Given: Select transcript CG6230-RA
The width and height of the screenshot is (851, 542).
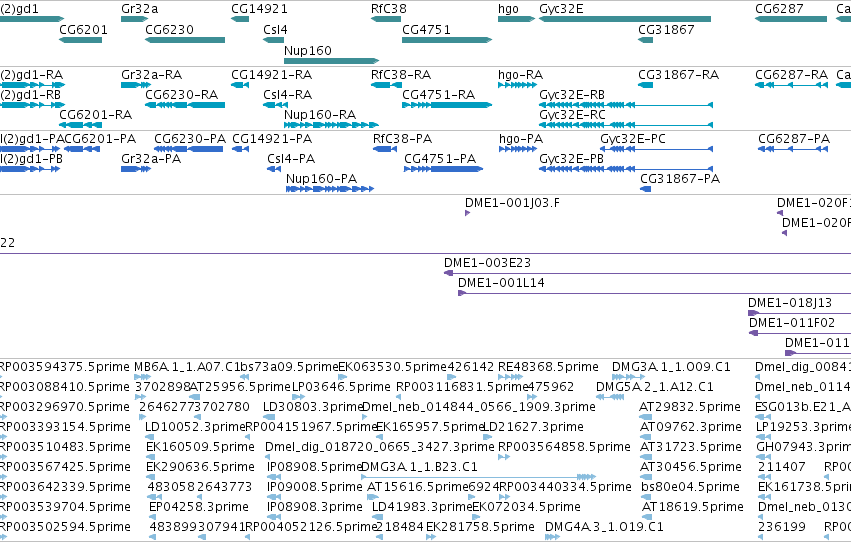Looking at the screenshot, I should pyautogui.click(x=185, y=105).
